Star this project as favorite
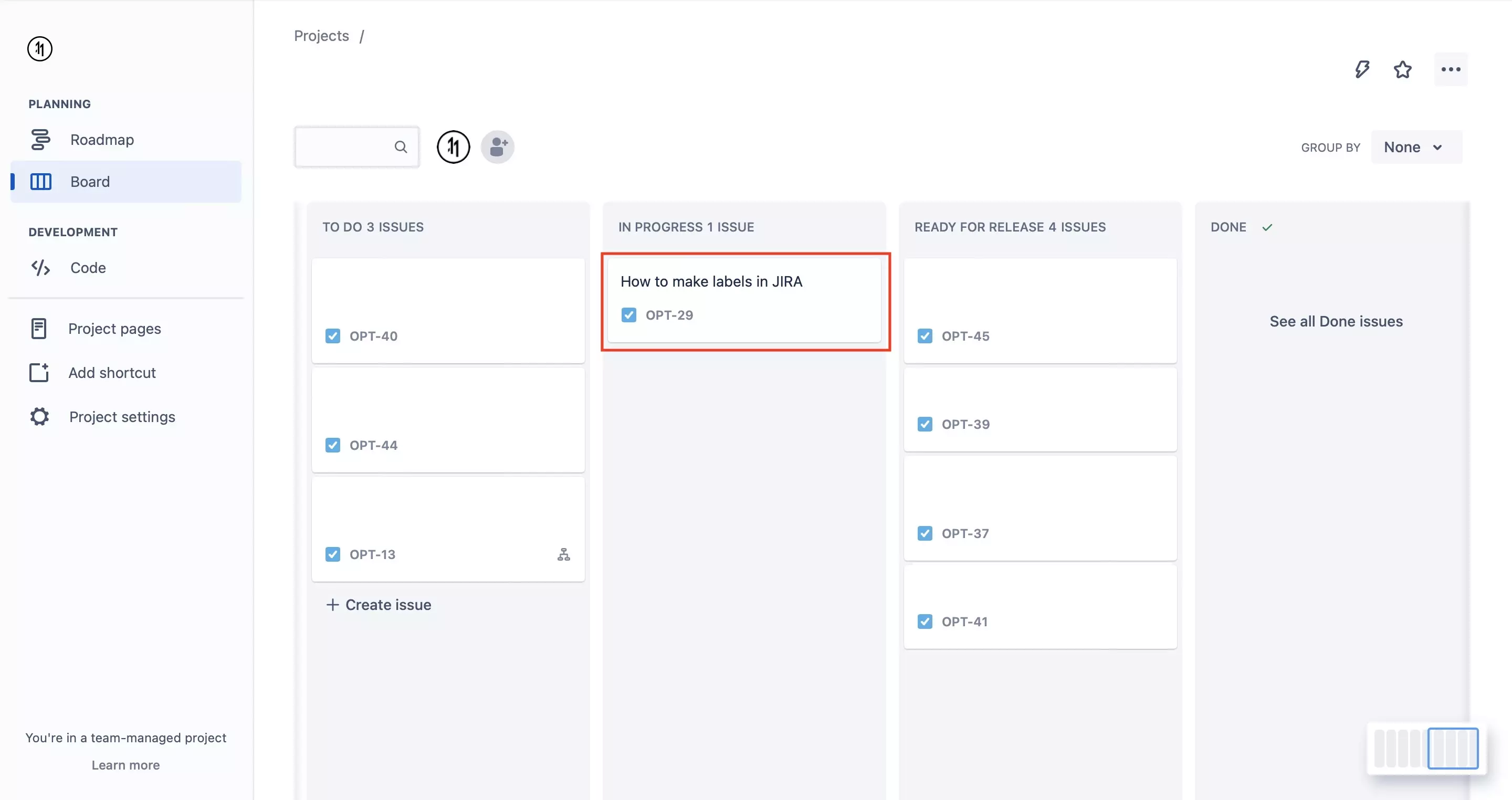 click(x=1403, y=69)
